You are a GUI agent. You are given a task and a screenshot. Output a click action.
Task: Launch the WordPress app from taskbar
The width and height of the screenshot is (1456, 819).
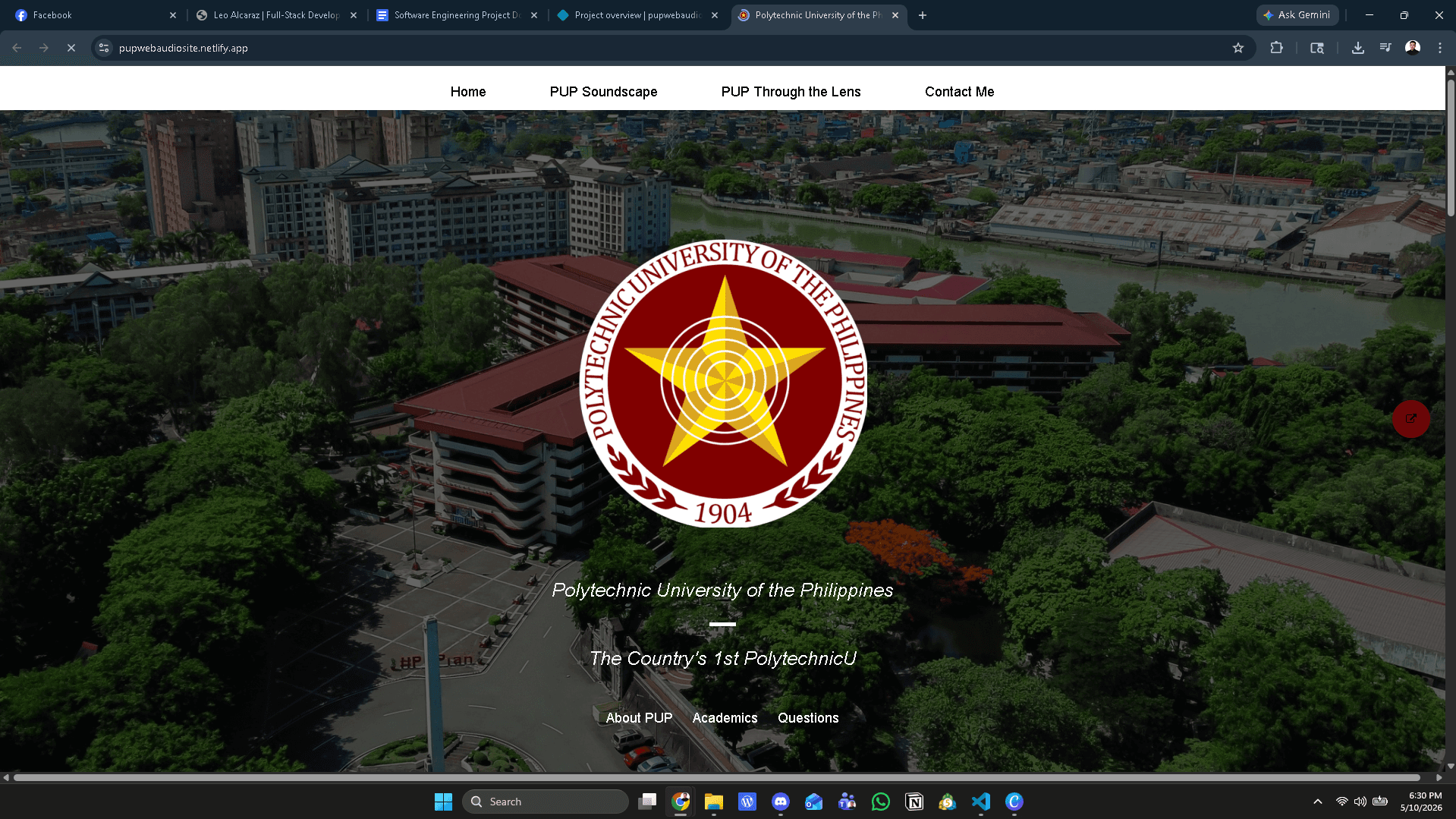click(747, 802)
